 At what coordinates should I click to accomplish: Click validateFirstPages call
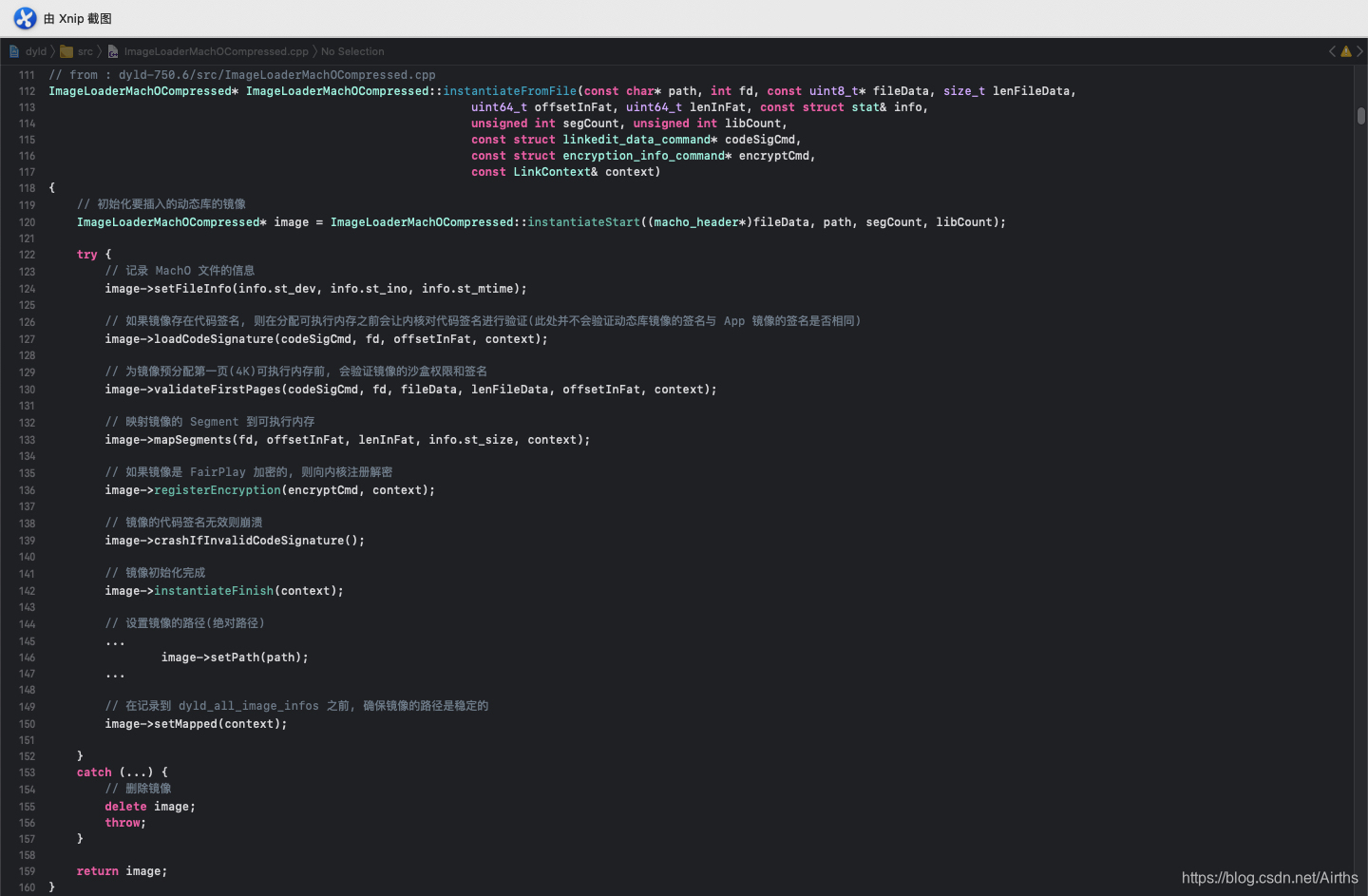pyautogui.click(x=218, y=390)
